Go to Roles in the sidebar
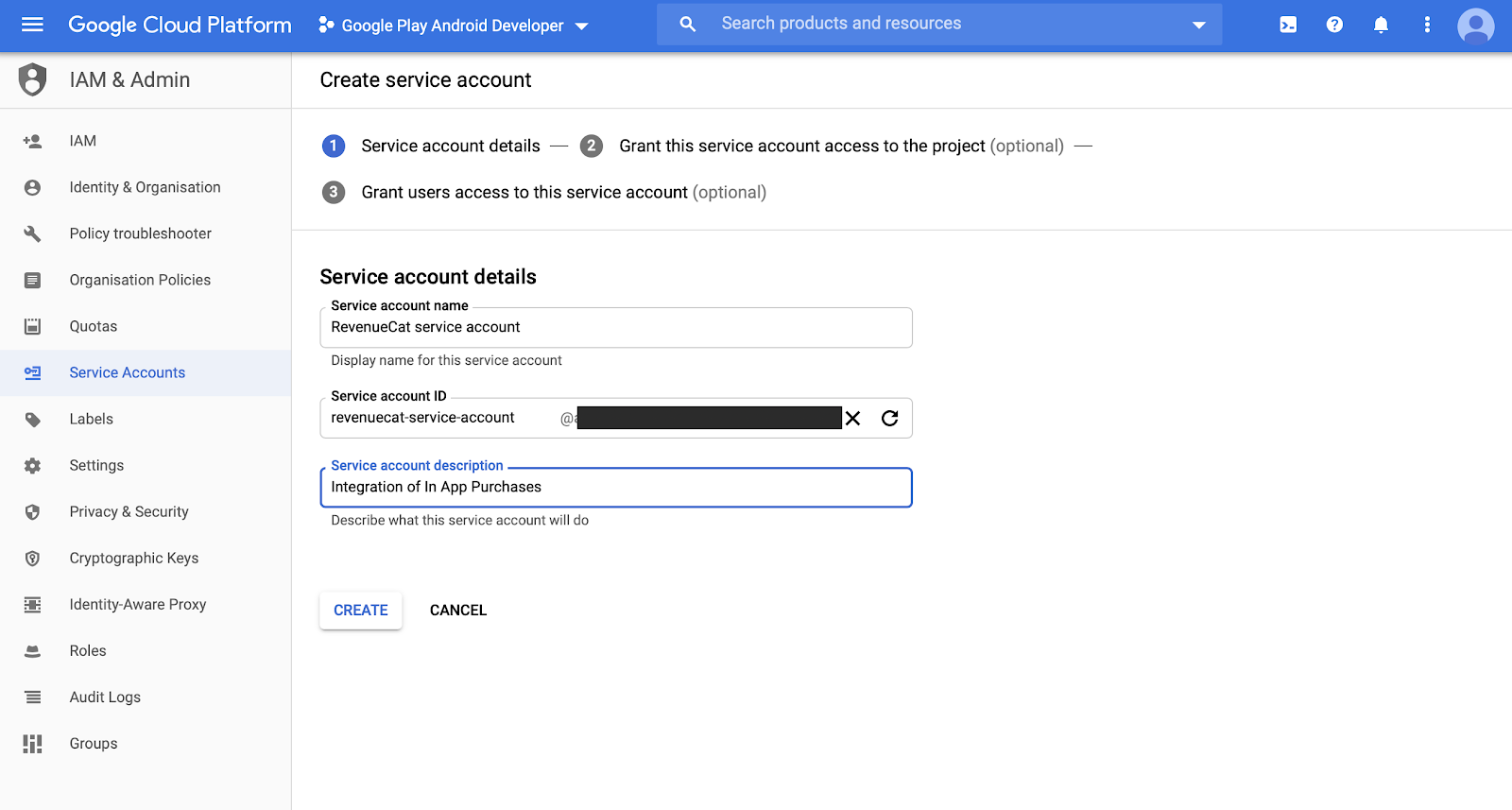 point(88,650)
